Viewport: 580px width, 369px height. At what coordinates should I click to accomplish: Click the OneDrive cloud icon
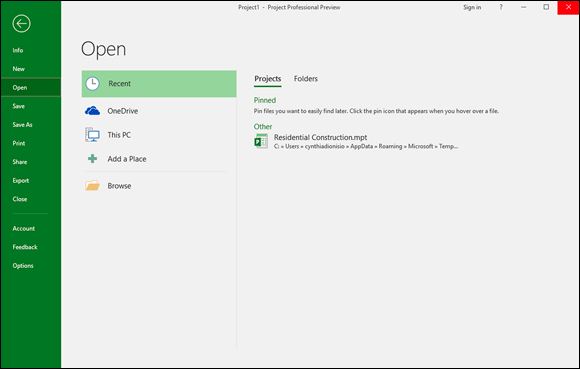(92, 111)
